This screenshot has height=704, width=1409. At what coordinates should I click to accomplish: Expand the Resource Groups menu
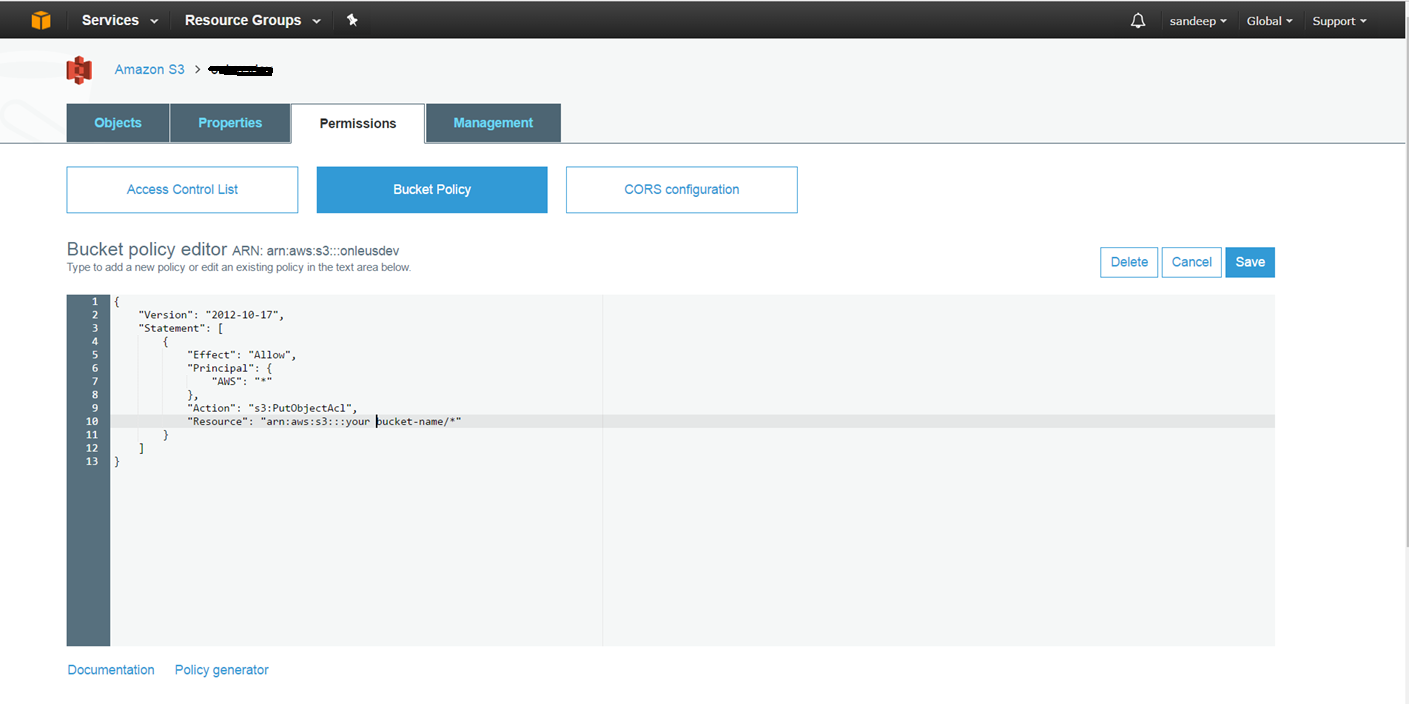pyautogui.click(x=253, y=20)
